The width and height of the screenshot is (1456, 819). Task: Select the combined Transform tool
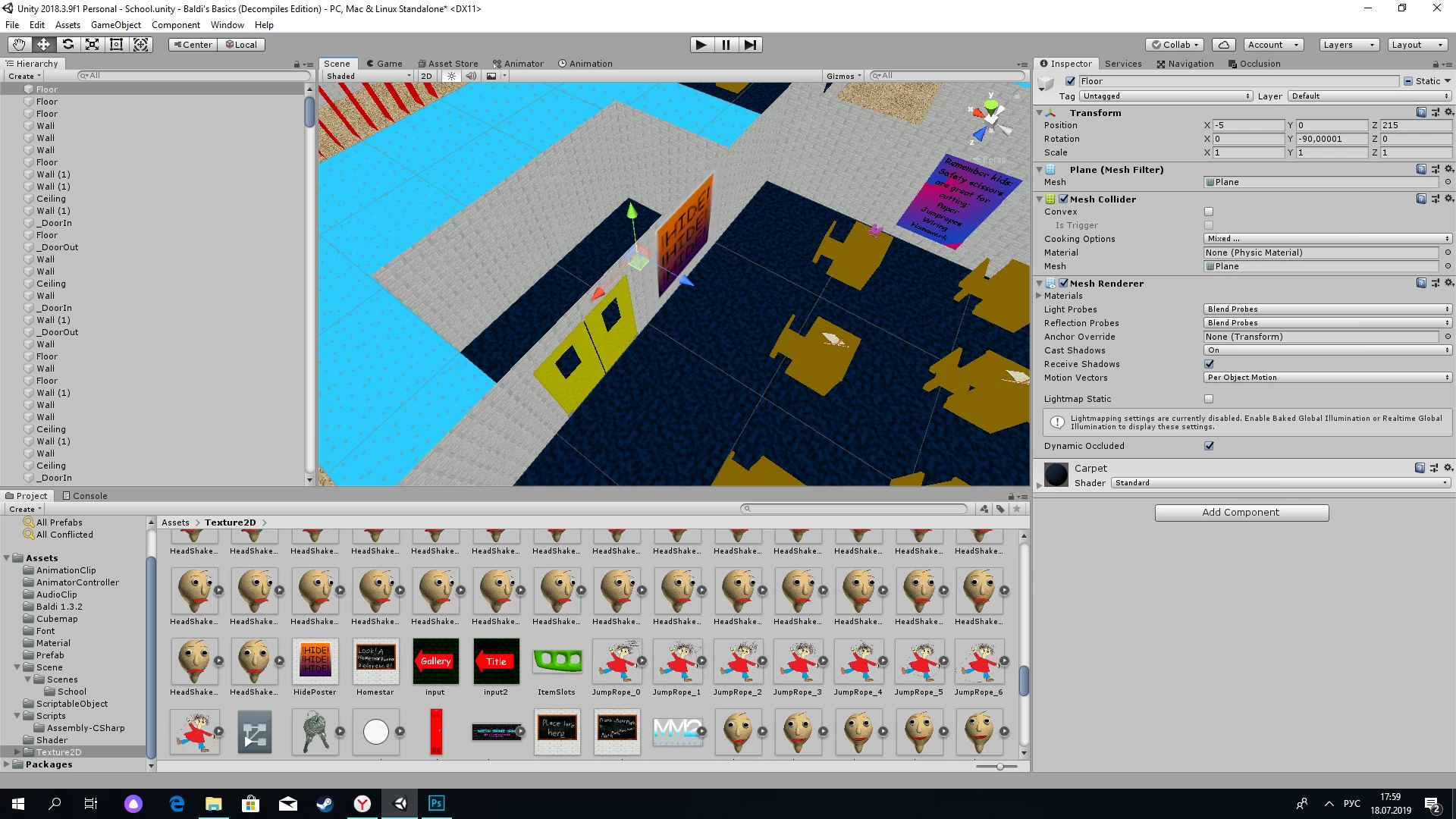[x=141, y=45]
